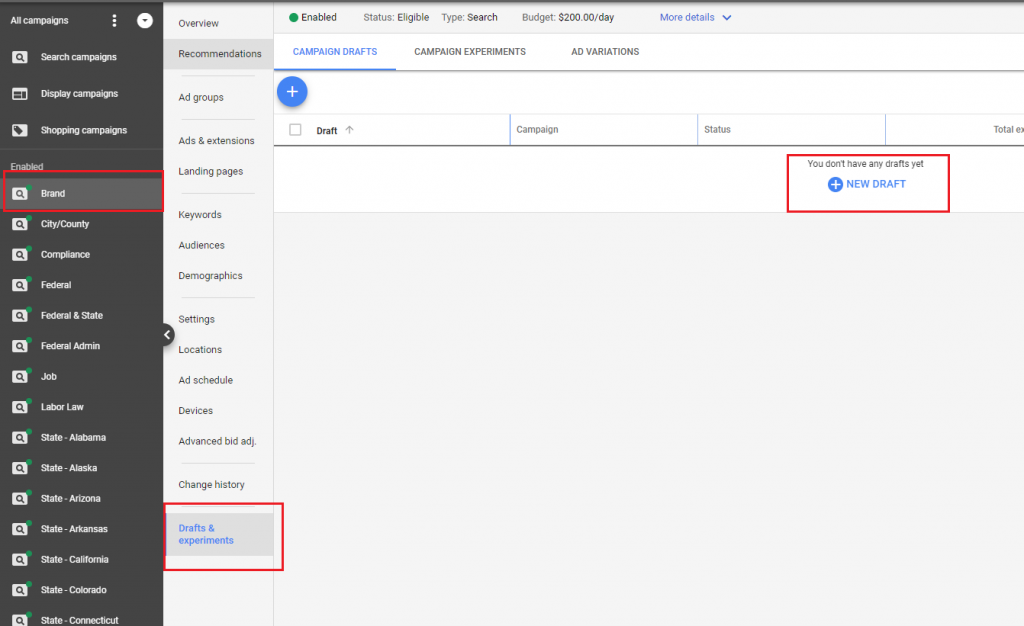Open the Overview page
Screen dimensions: 1024x626
pos(199,23)
